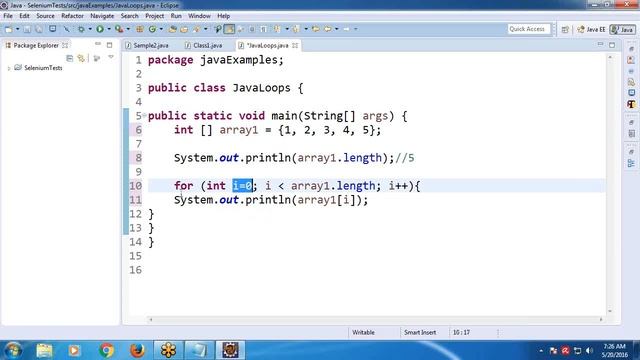Click the orange T icon in right trim
Screen dimensions: 640x360
click(x=631, y=104)
